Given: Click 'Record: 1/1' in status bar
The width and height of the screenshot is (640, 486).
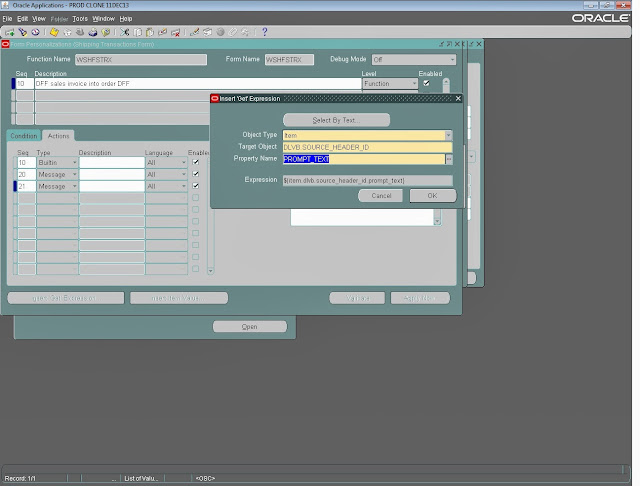Looking at the screenshot, I should point(20,478).
